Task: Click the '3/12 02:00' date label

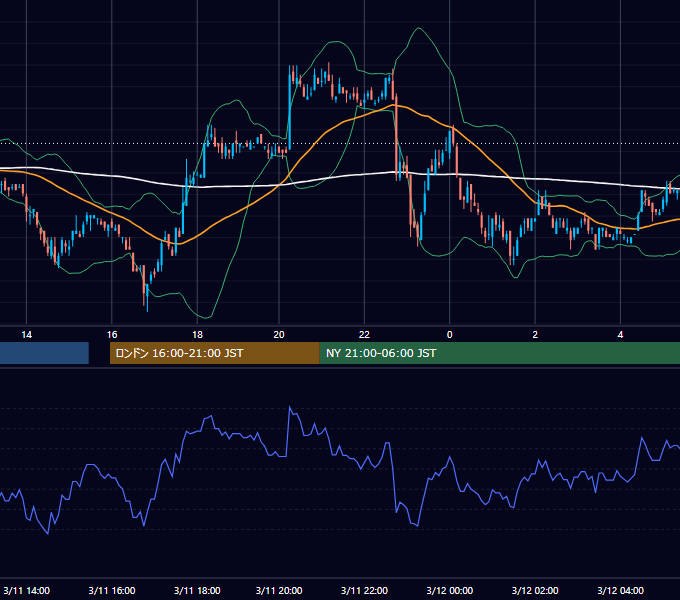Action: click(535, 590)
